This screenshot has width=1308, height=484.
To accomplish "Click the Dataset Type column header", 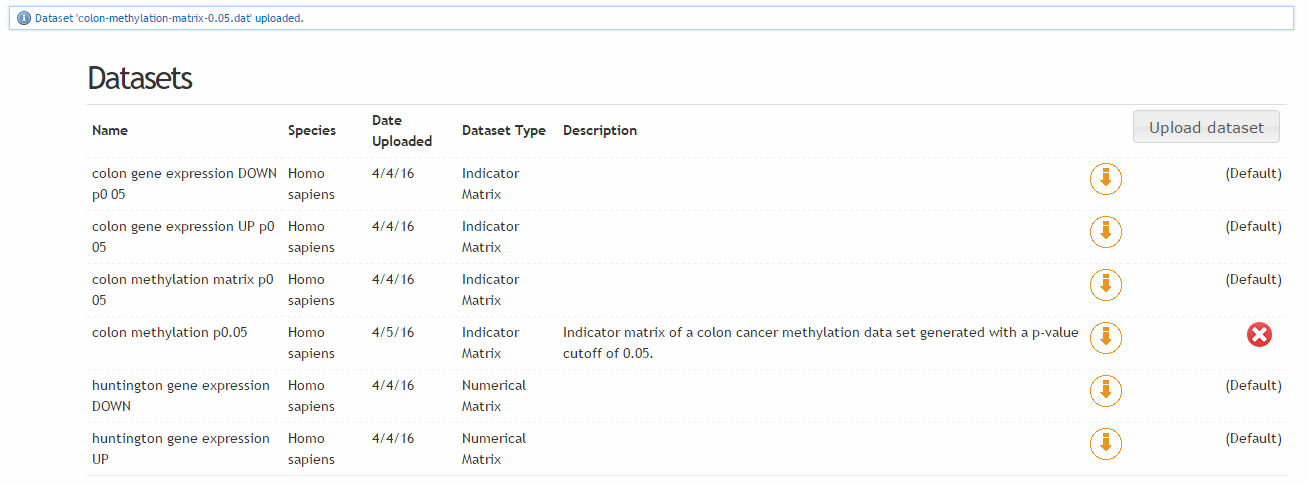I will click(504, 130).
